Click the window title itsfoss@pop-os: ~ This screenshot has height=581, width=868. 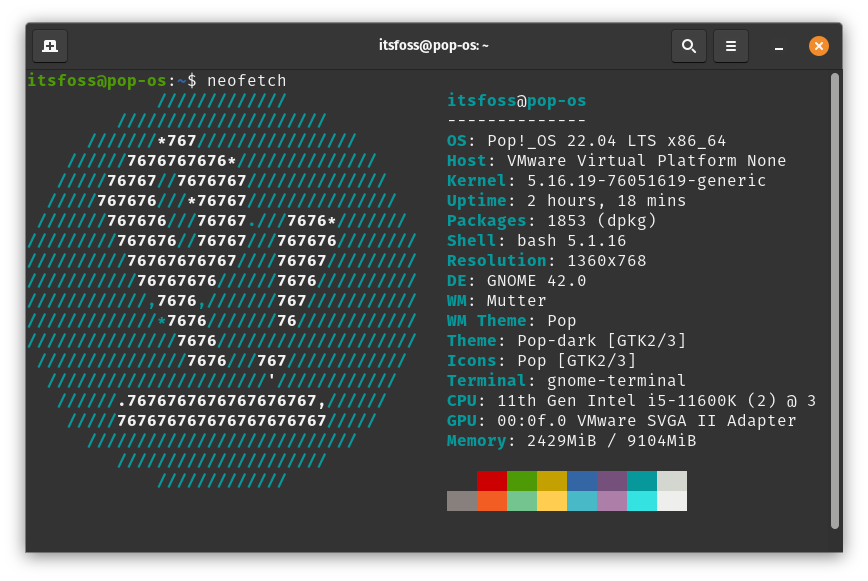tap(433, 46)
